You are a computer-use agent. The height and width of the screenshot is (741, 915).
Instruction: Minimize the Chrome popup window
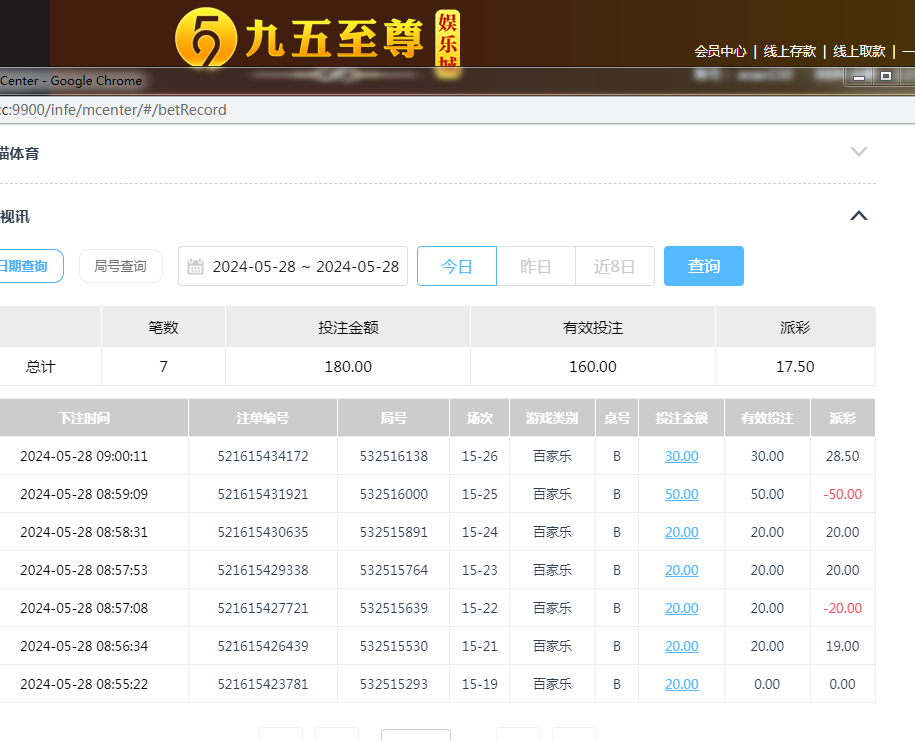[858, 76]
